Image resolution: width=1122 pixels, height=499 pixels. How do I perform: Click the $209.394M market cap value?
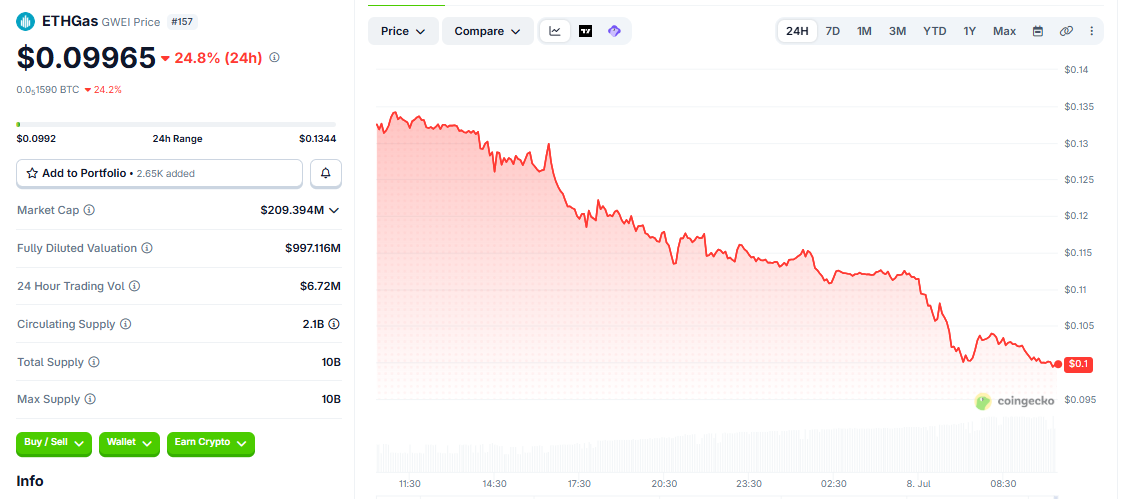(292, 210)
